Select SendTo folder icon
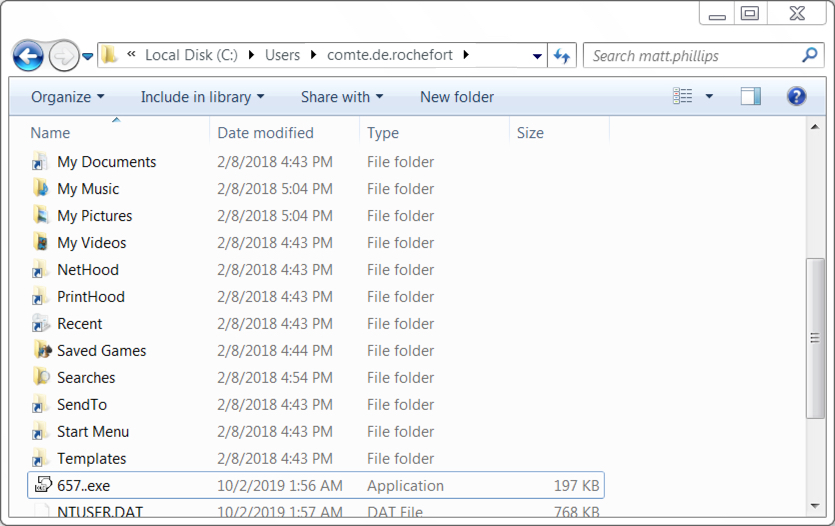835x526 pixels. (41, 405)
